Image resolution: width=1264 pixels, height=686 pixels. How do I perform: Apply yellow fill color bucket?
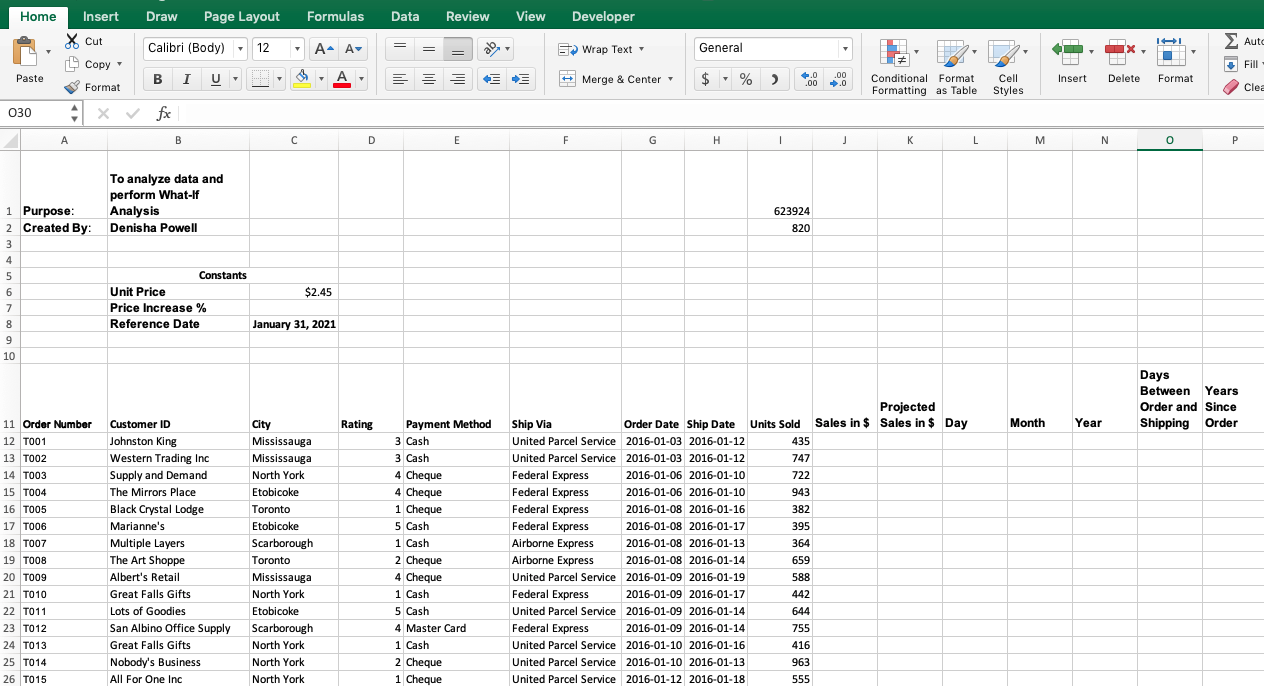click(x=302, y=79)
